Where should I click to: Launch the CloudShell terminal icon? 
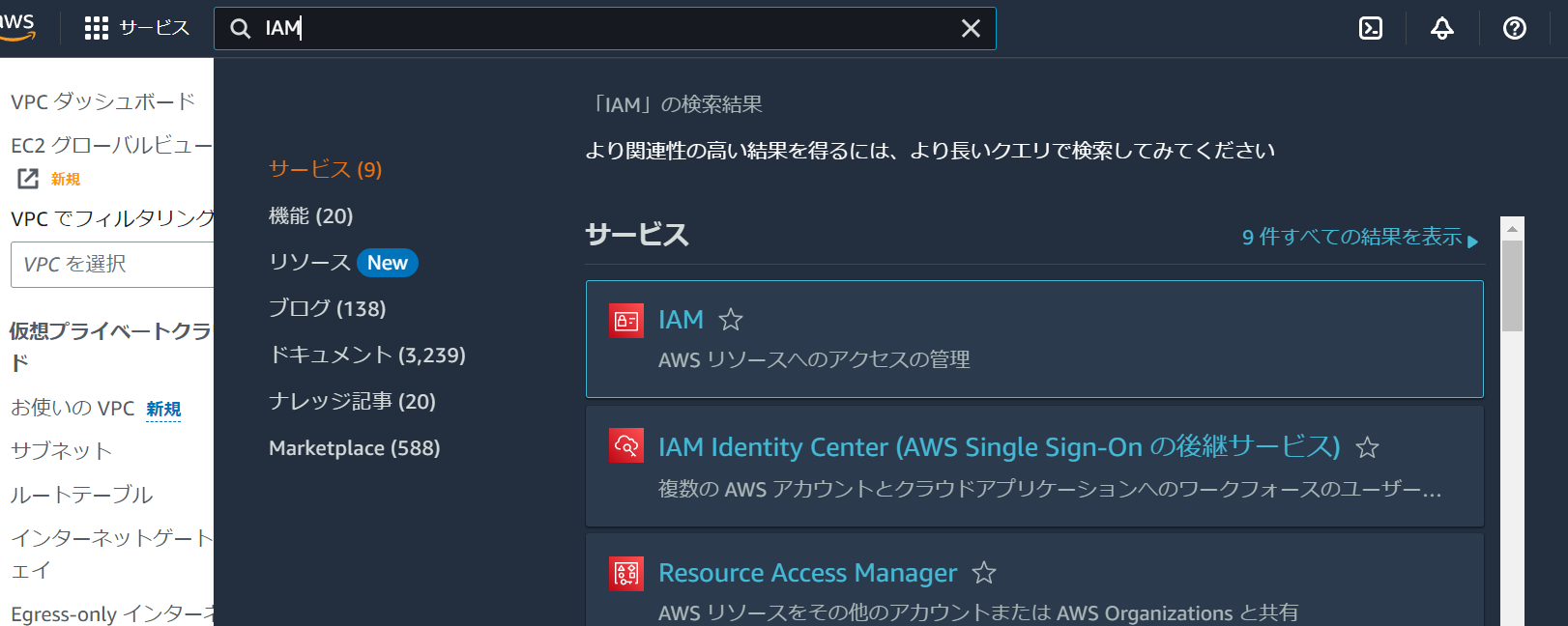click(x=1371, y=29)
